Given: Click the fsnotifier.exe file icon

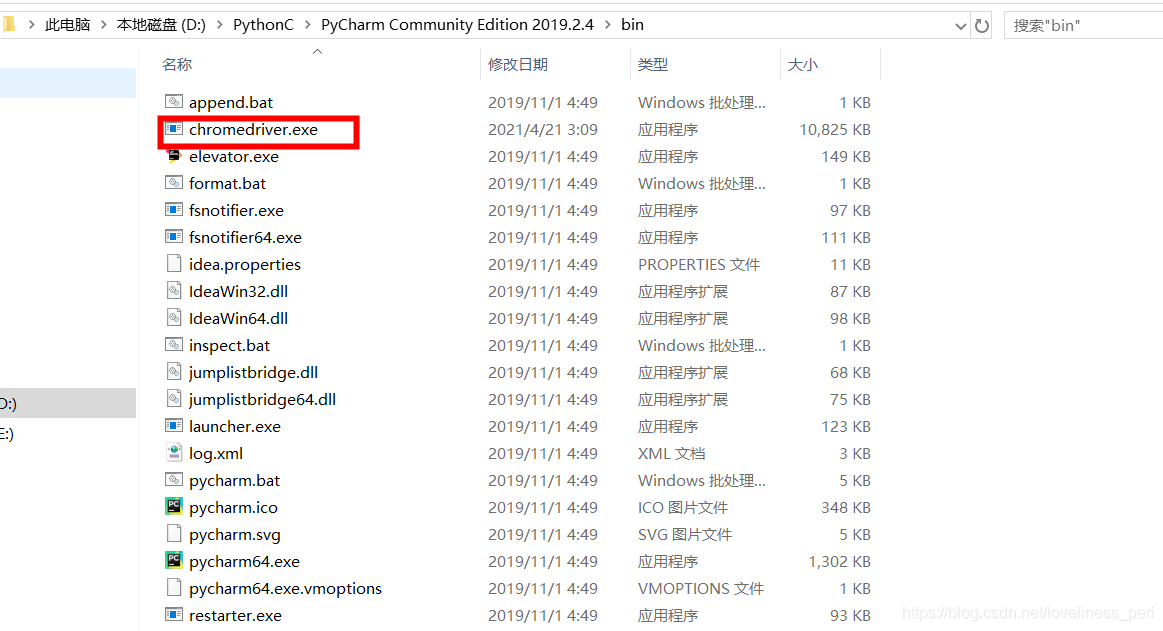Looking at the screenshot, I should tap(174, 210).
